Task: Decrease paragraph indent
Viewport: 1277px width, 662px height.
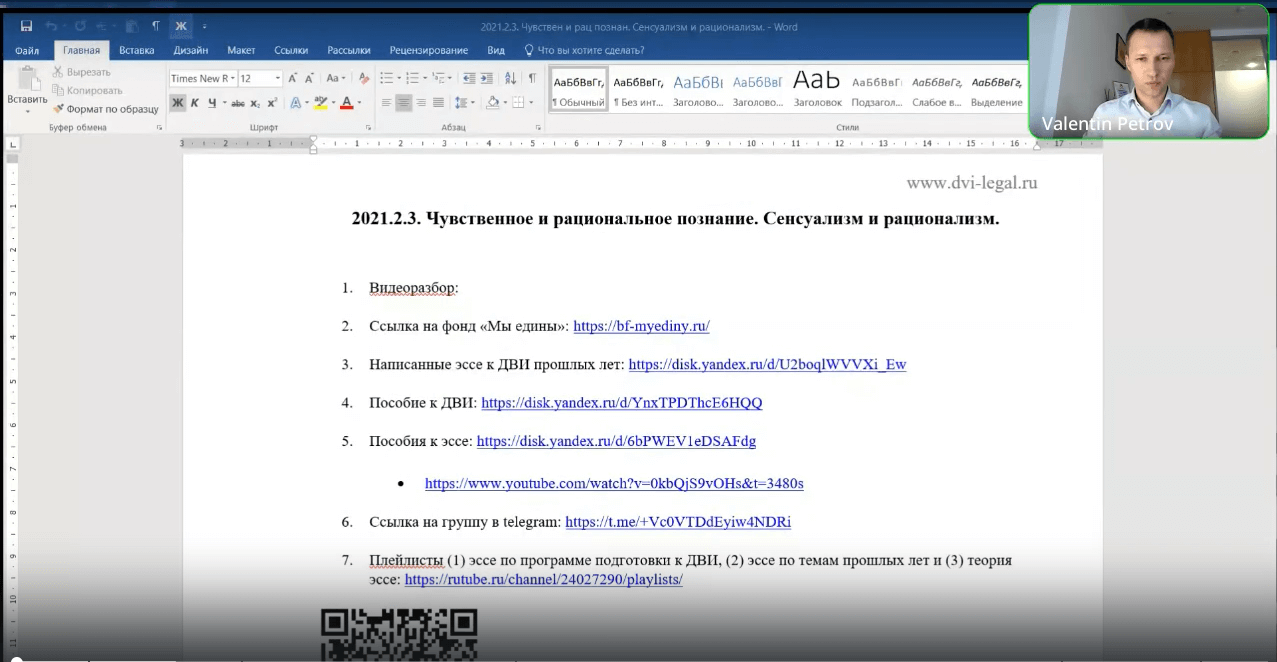Action: click(469, 78)
